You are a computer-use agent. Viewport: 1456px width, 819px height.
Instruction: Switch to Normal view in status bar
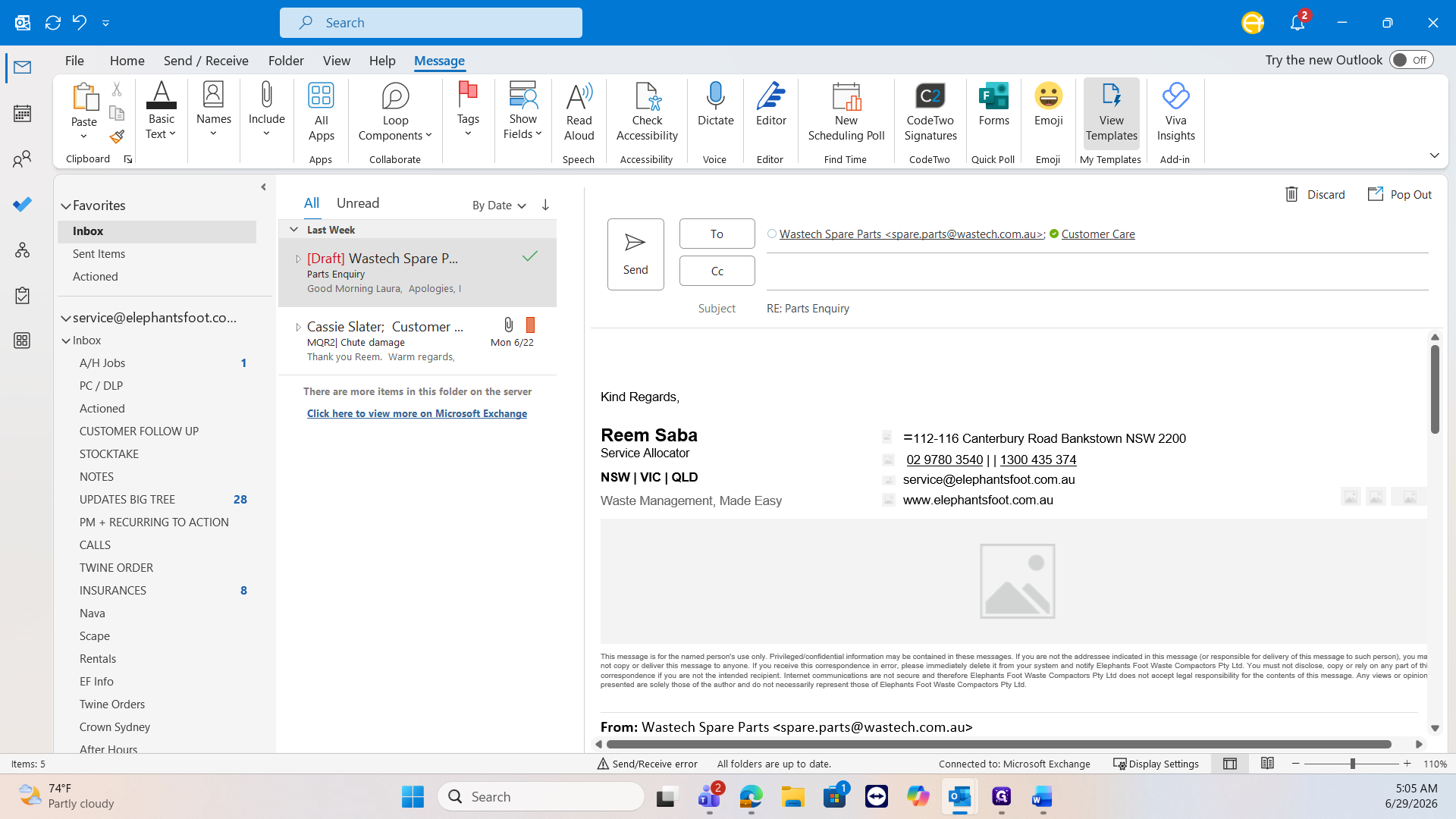[x=1230, y=764]
